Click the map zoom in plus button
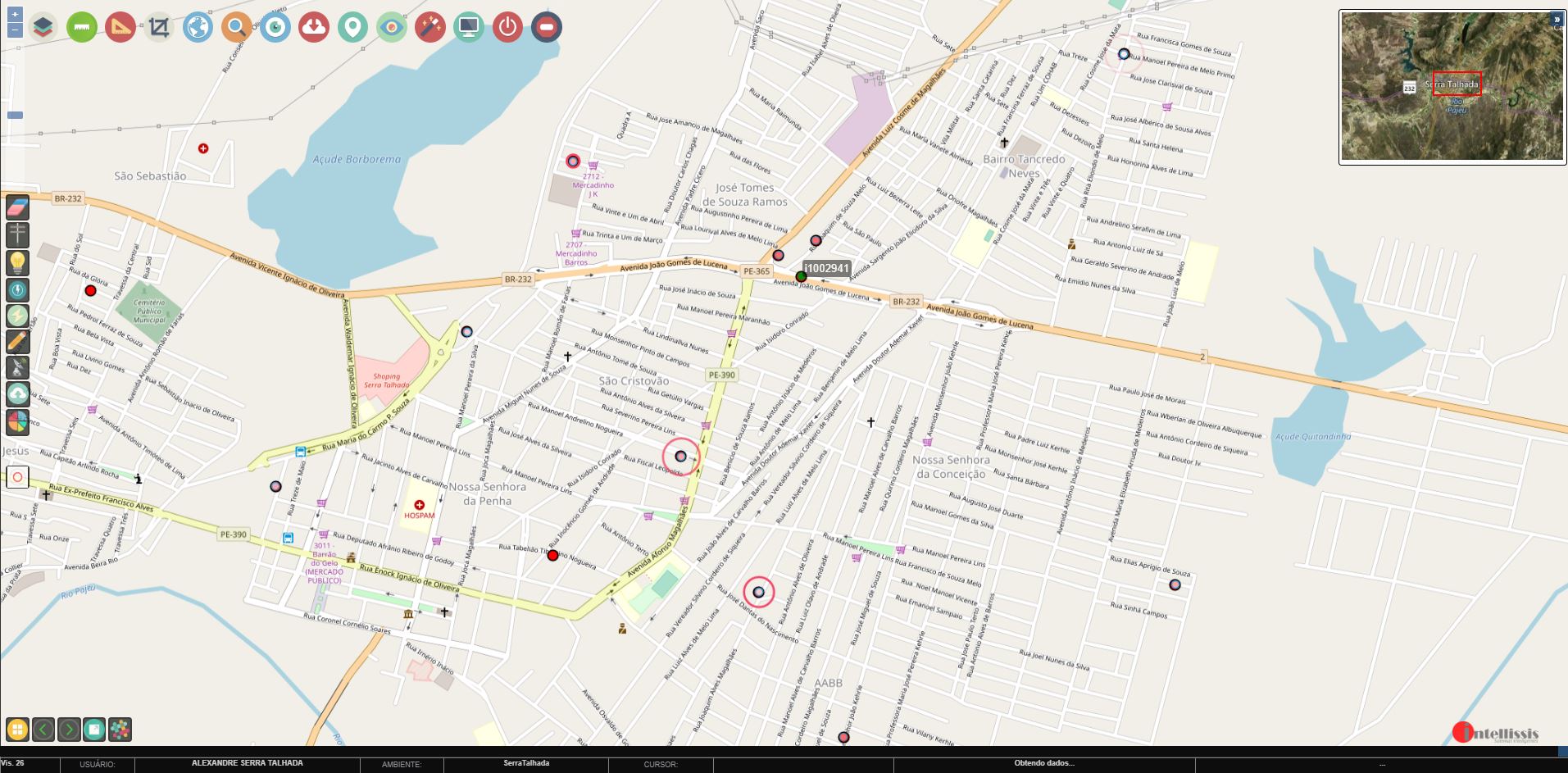The width and height of the screenshot is (1568, 773). pyautogui.click(x=15, y=15)
